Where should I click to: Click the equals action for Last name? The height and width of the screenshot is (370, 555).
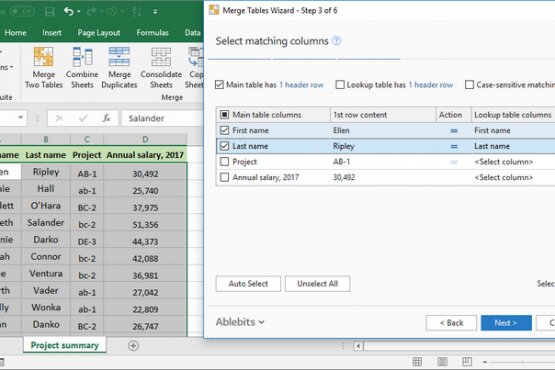[x=454, y=146]
